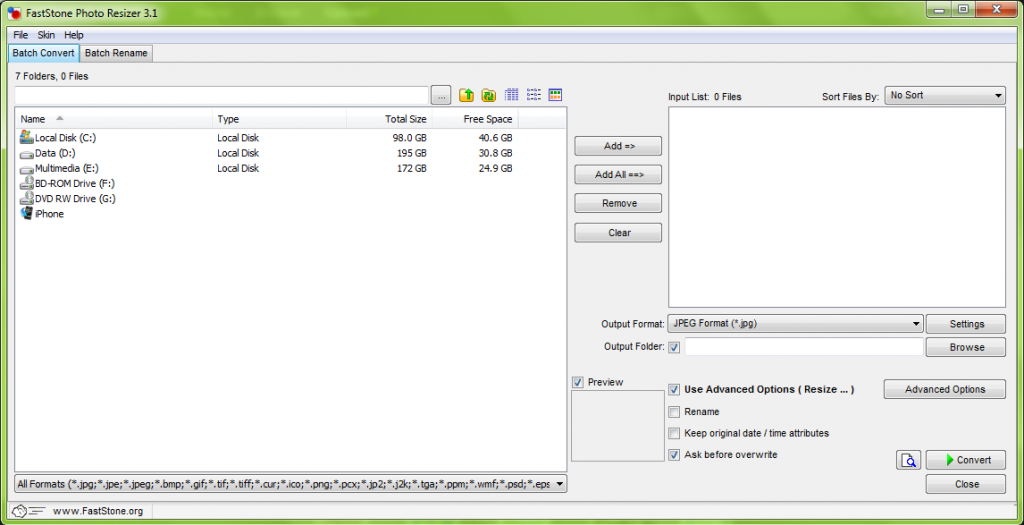The image size is (1024, 525).
Task: Select the iPhone entry text
Action: click(x=49, y=214)
